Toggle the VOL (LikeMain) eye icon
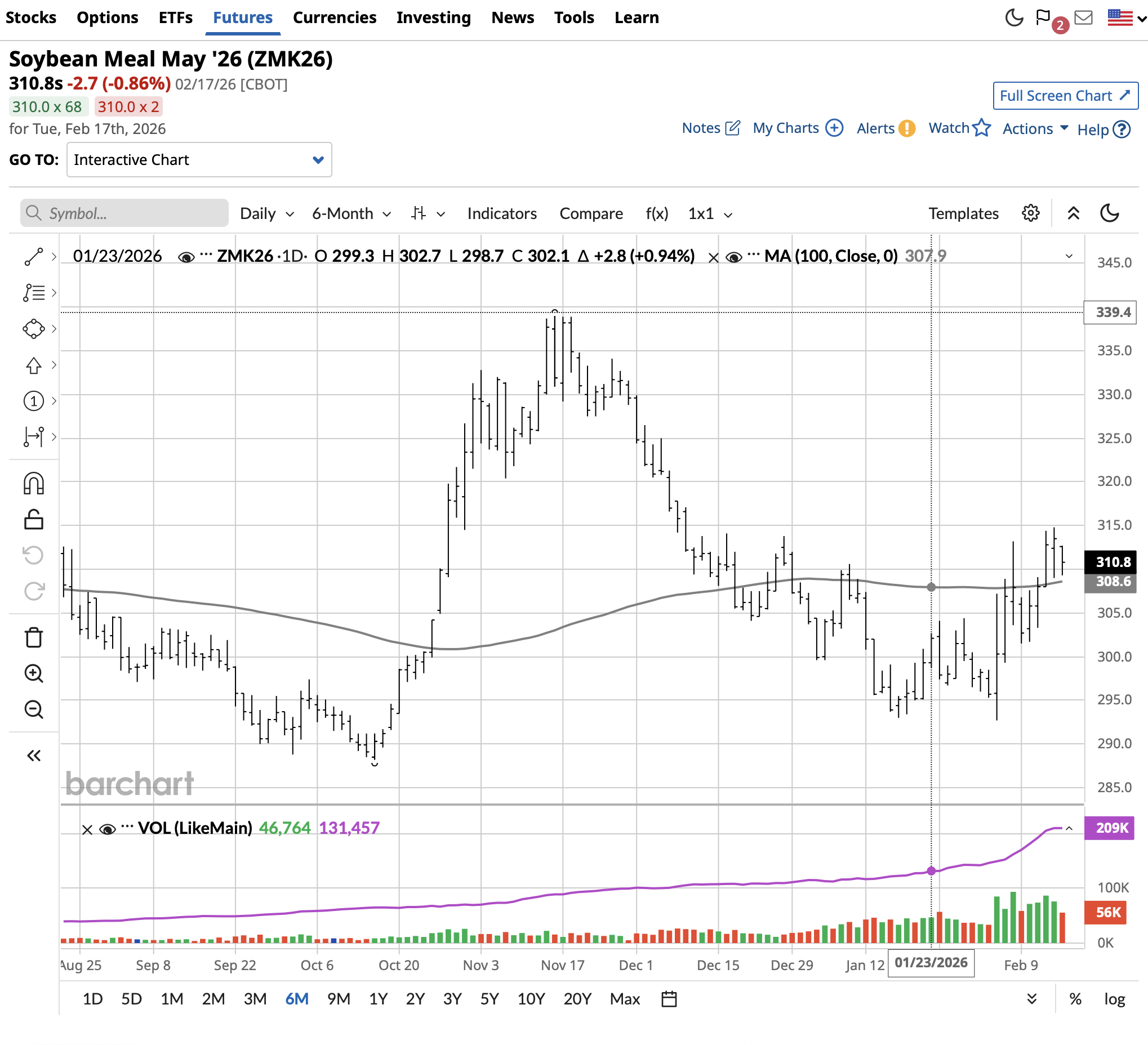1148x1045 pixels. [x=107, y=829]
